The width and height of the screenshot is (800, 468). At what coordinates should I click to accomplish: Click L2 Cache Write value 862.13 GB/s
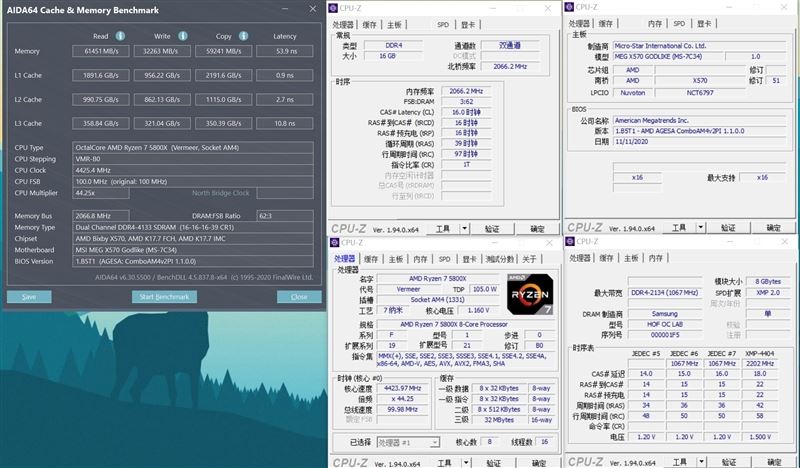162,100
